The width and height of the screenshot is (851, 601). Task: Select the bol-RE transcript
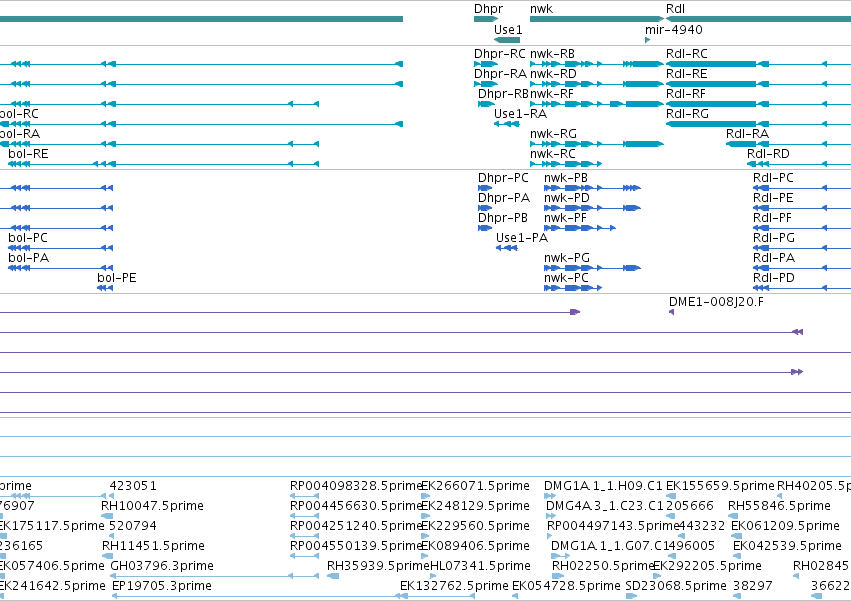tap(163, 164)
